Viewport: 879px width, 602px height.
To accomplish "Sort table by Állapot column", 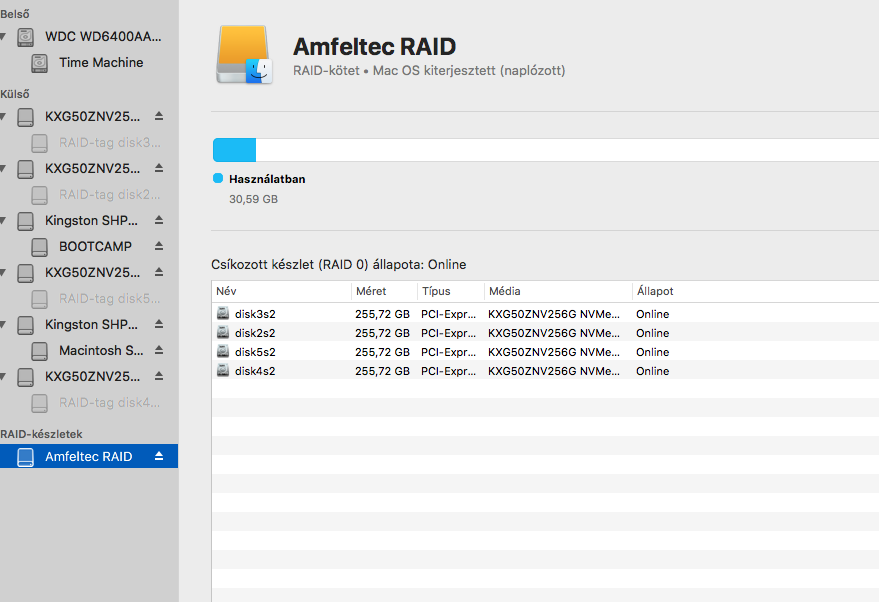I will [x=756, y=291].
